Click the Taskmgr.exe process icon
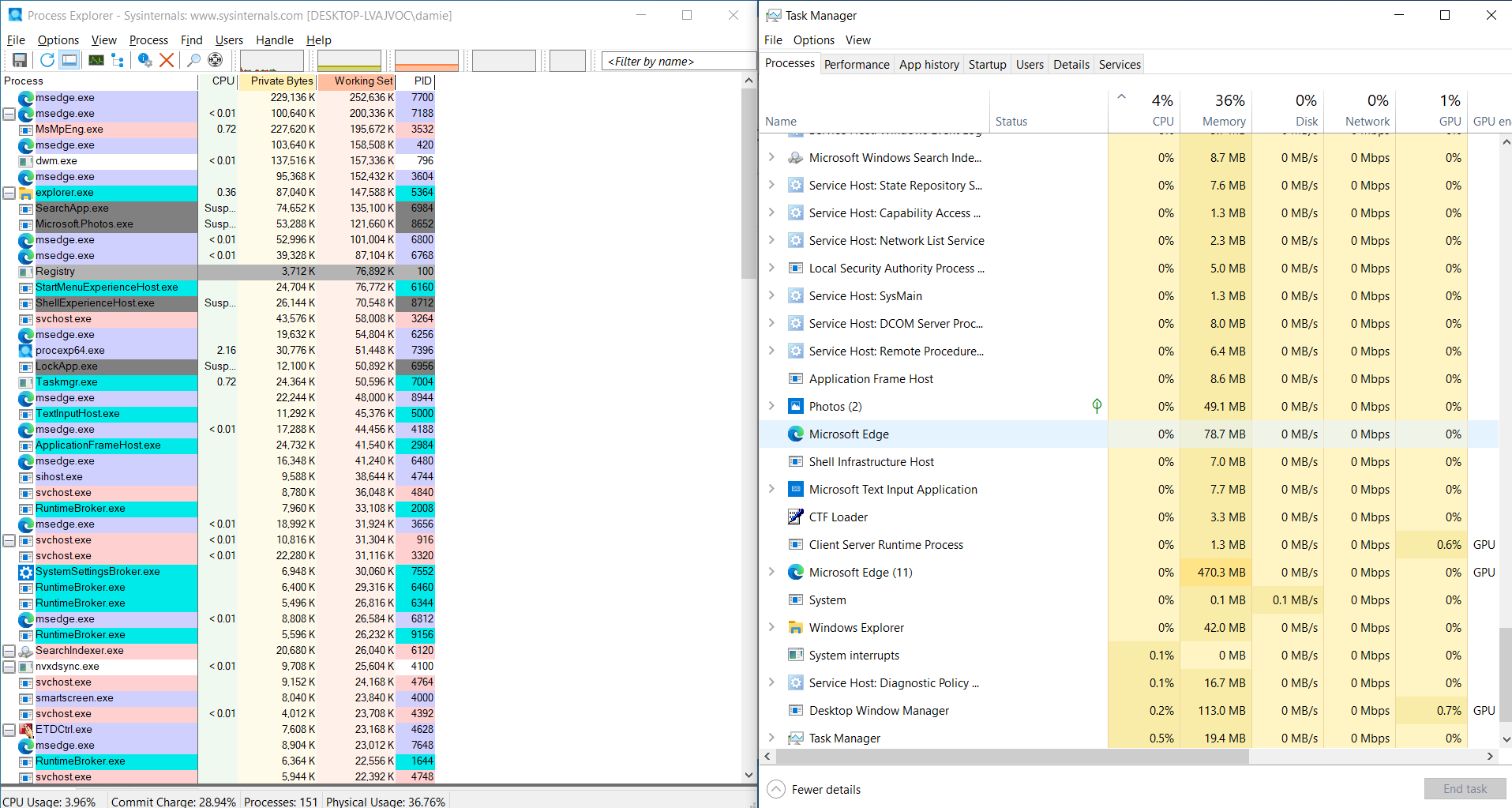1512x808 pixels. (26, 382)
